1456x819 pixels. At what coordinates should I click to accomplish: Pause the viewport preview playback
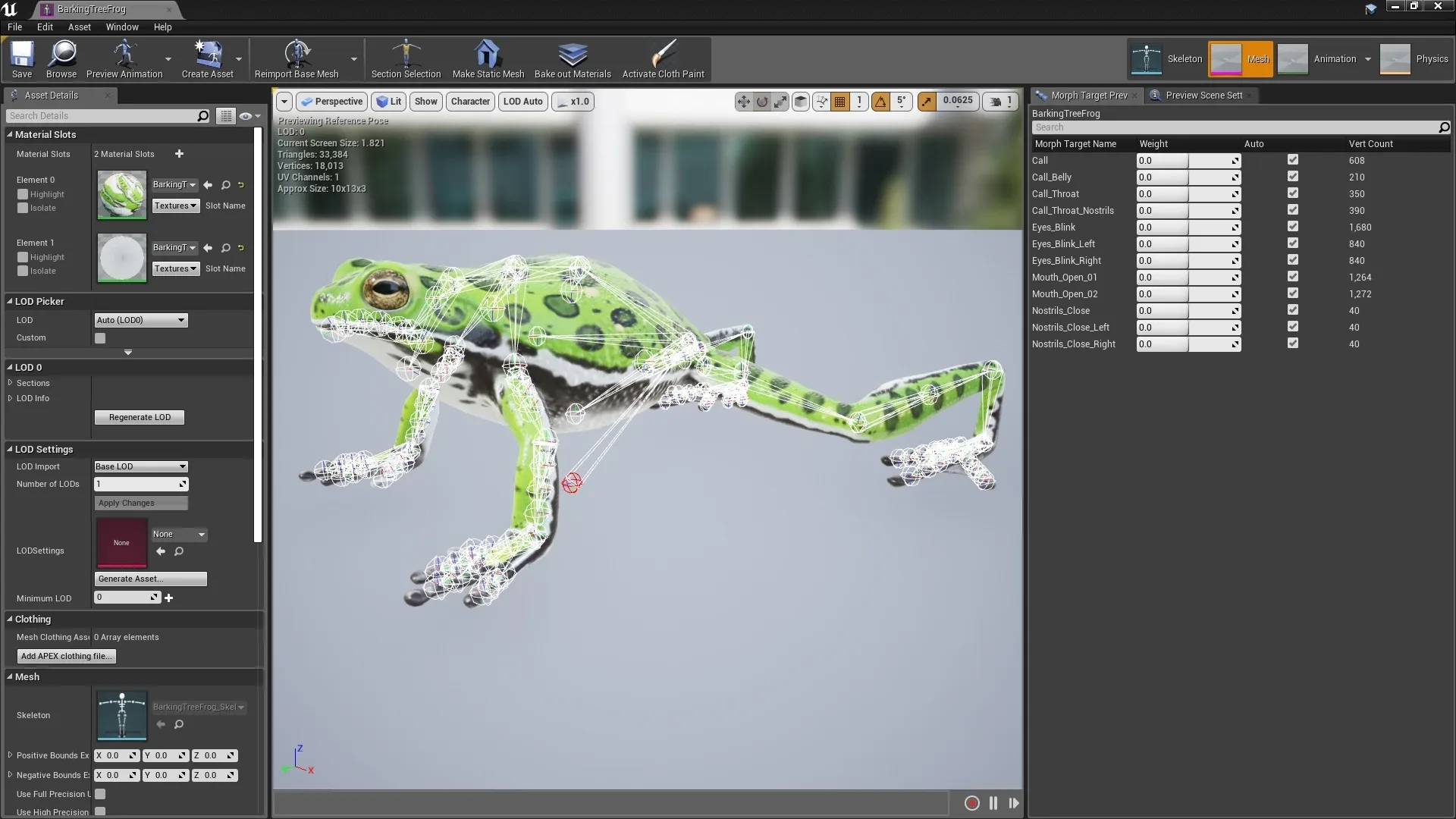coord(993,803)
